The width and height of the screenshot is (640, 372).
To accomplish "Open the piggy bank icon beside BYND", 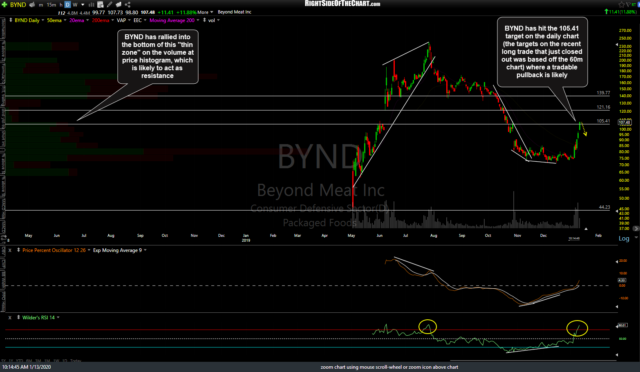I will [x=32, y=4].
